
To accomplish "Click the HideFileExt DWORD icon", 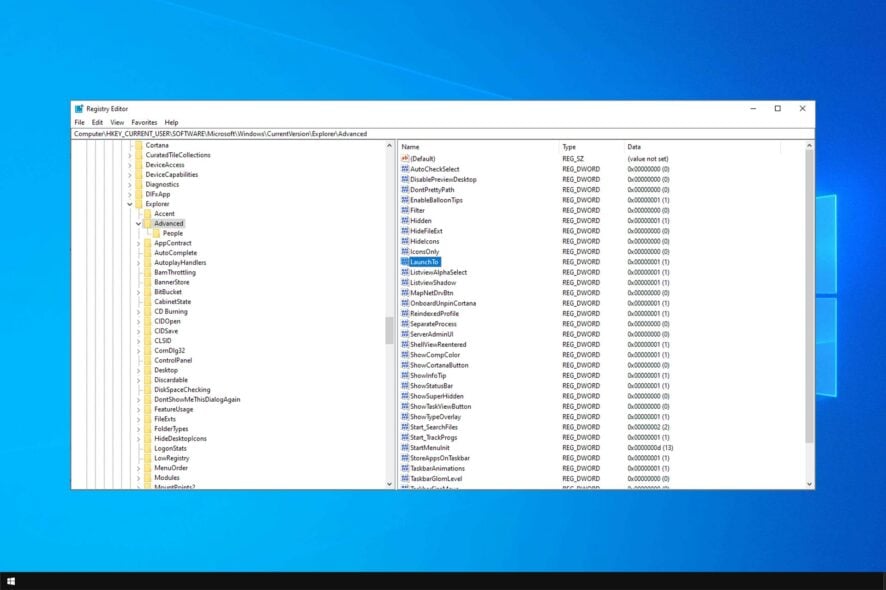I will tap(405, 231).
